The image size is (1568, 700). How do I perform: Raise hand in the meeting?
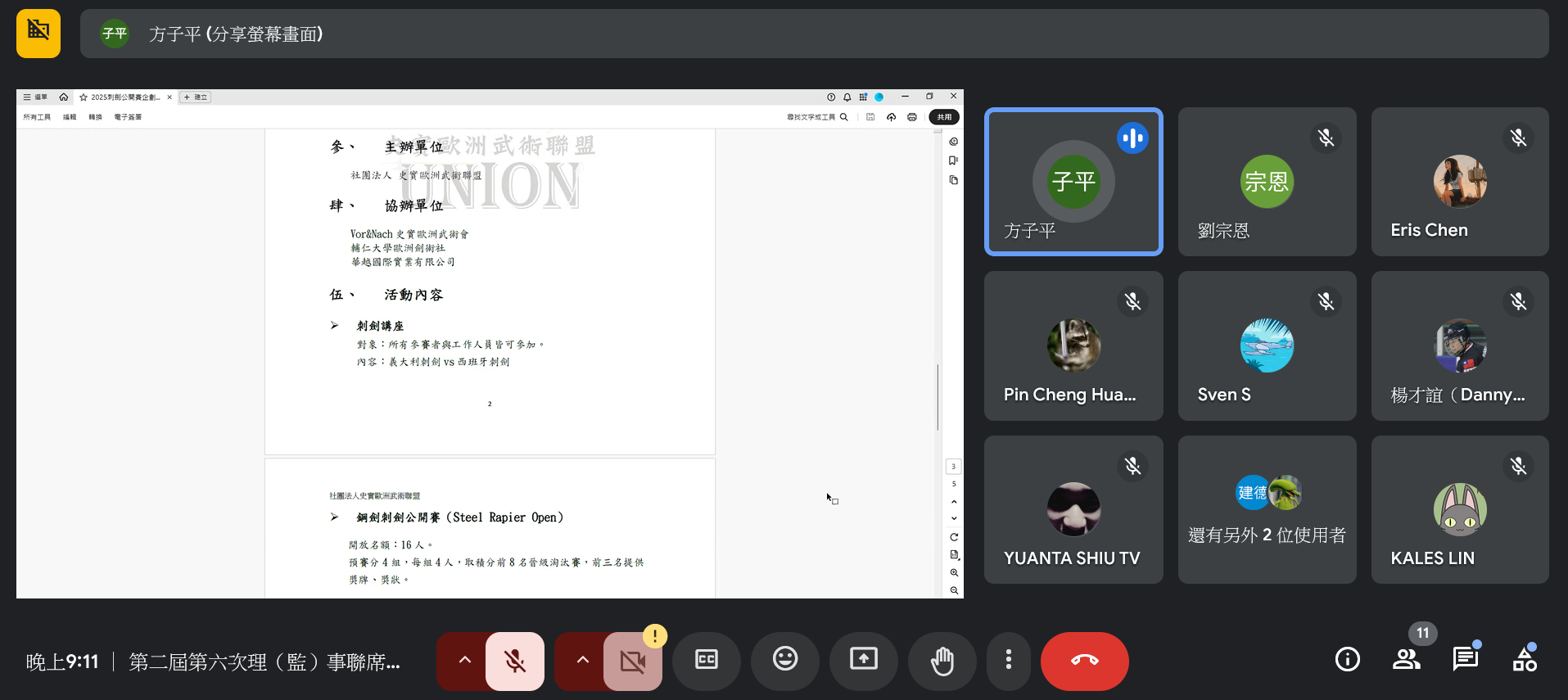point(942,661)
